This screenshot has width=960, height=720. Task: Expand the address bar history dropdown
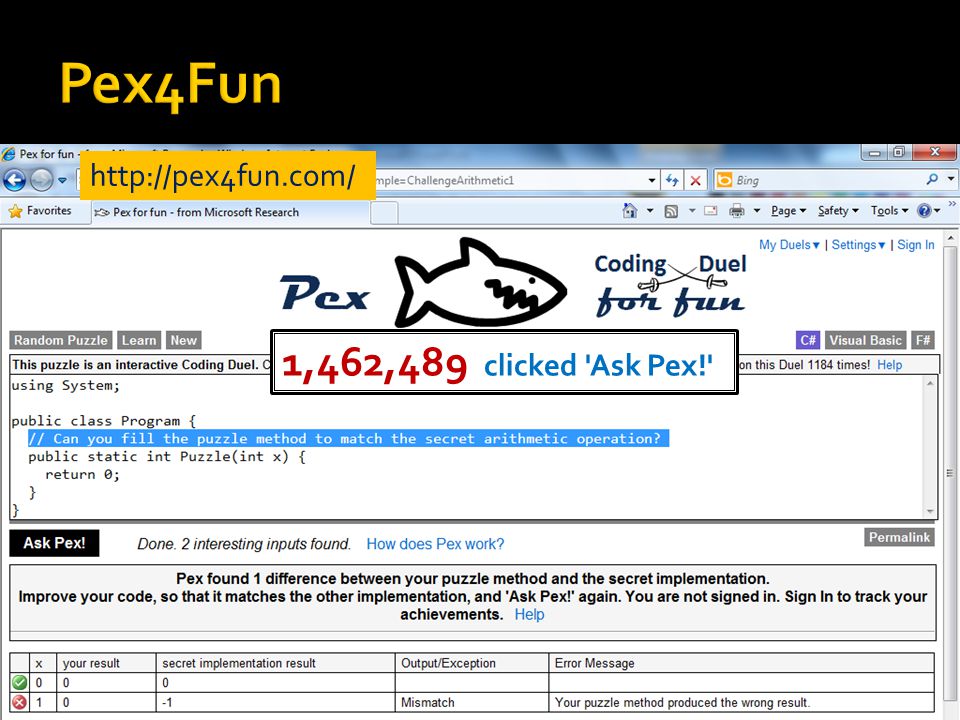[x=652, y=181]
